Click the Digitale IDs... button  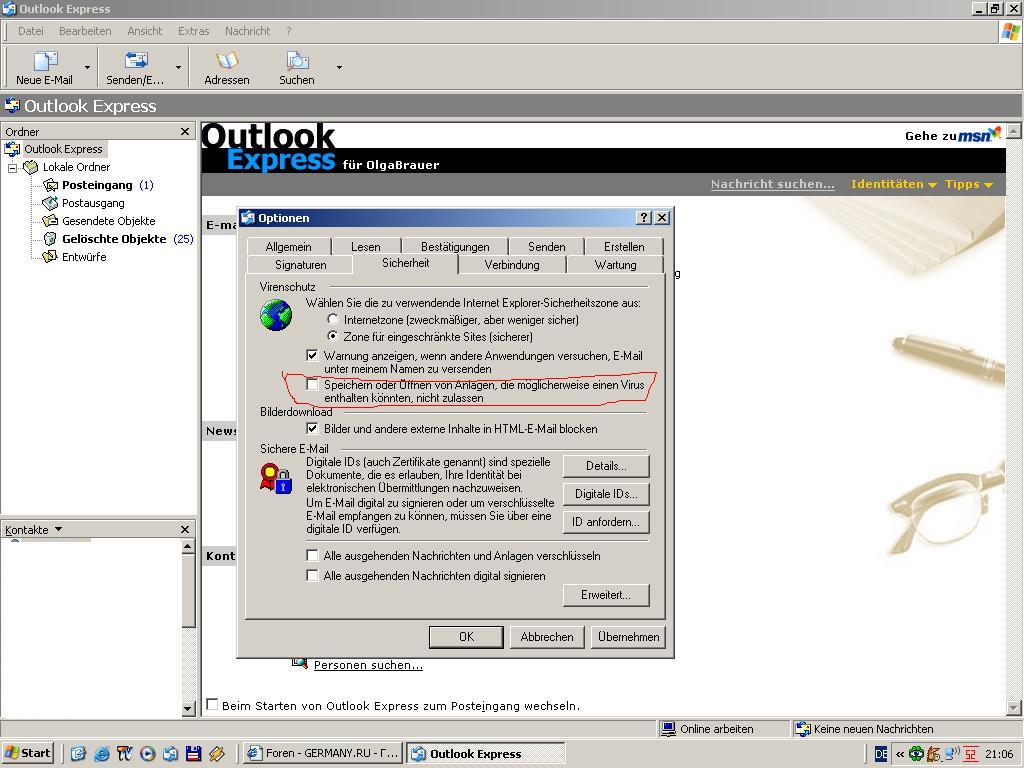click(606, 494)
